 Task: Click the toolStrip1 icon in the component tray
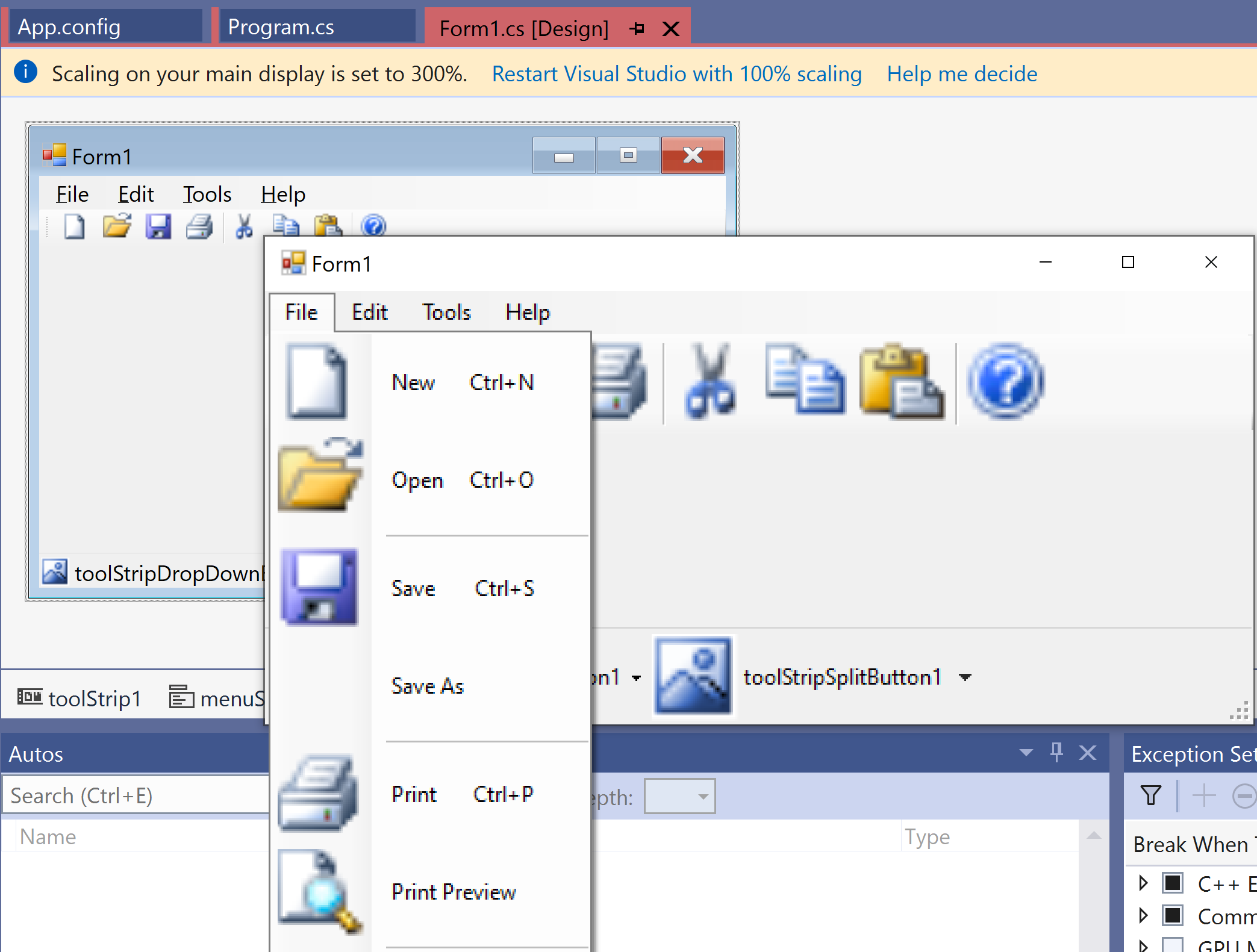click(31, 697)
